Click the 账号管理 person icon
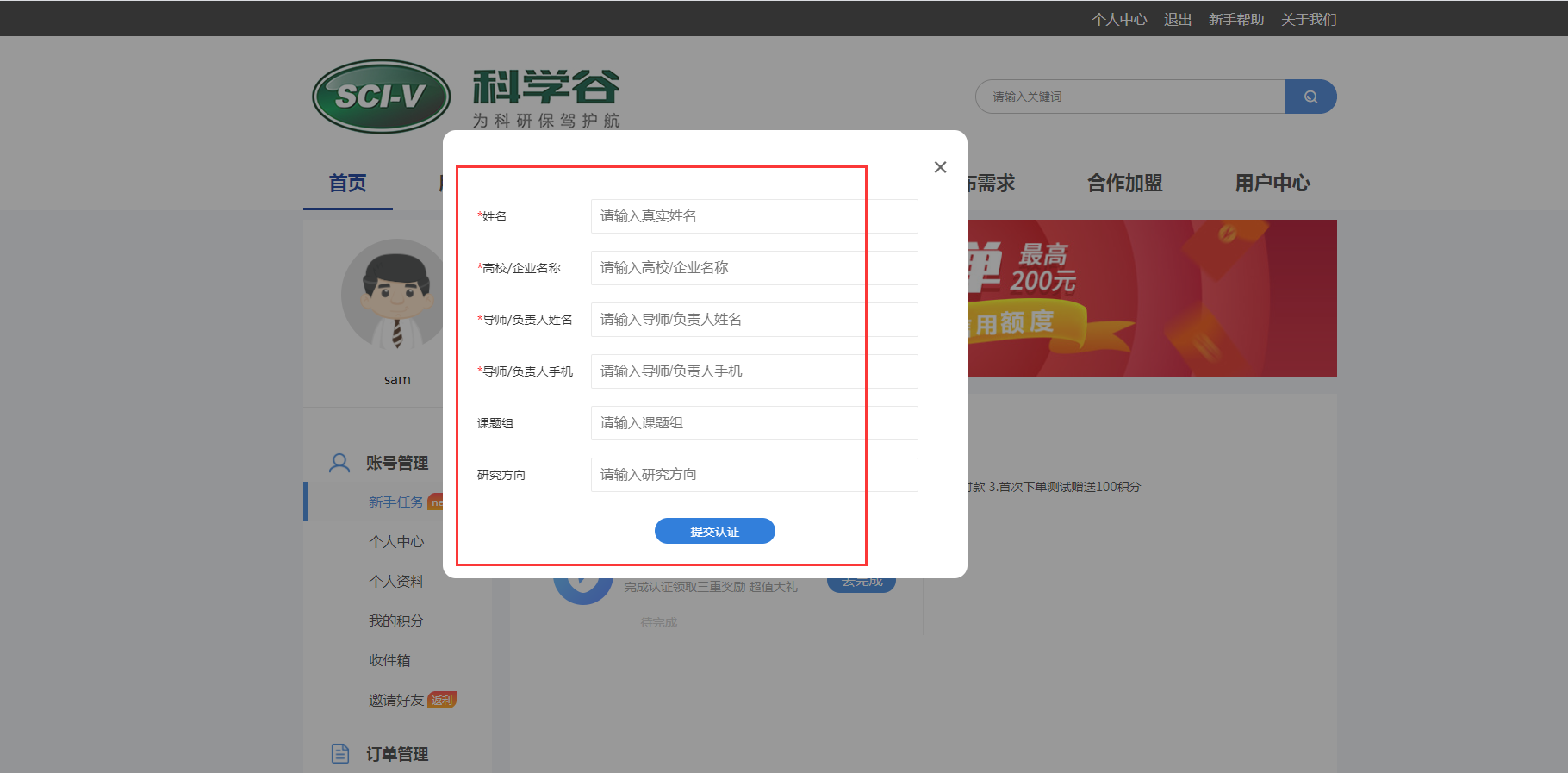The height and width of the screenshot is (773, 1568). coord(339,463)
